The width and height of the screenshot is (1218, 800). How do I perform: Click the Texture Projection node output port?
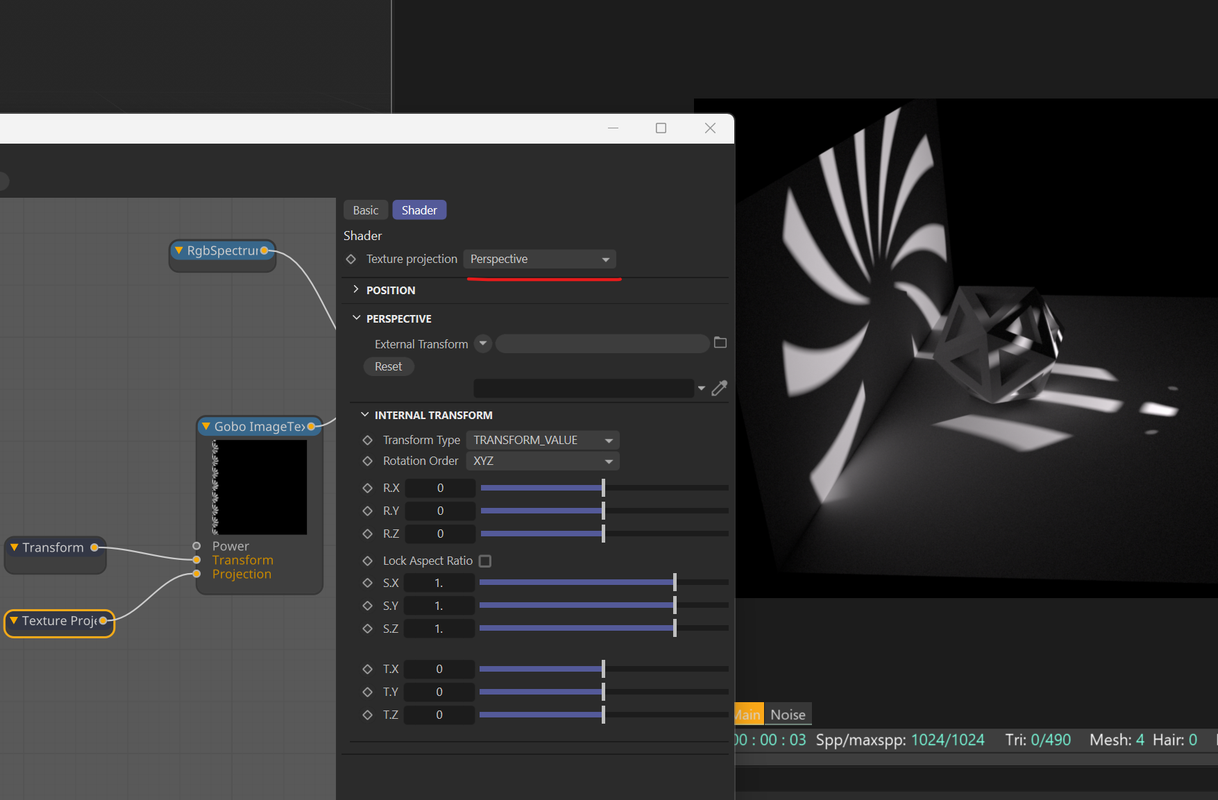click(x=103, y=621)
